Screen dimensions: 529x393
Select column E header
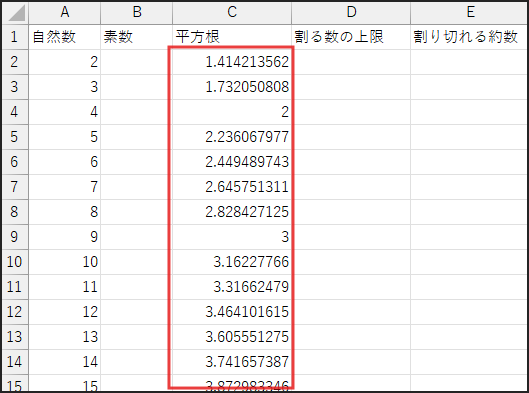tap(470, 13)
